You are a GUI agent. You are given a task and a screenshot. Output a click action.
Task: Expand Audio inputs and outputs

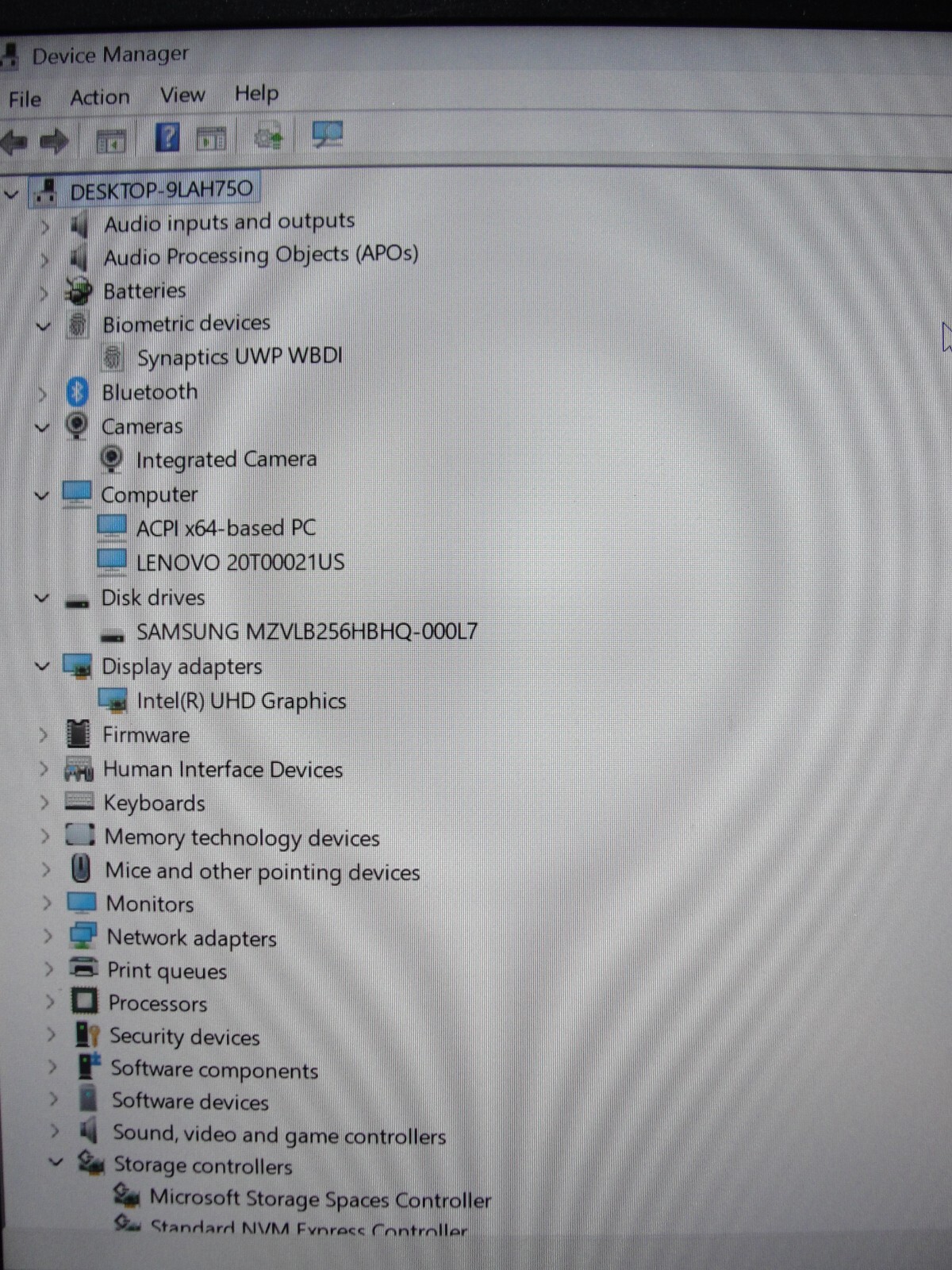(x=45, y=226)
